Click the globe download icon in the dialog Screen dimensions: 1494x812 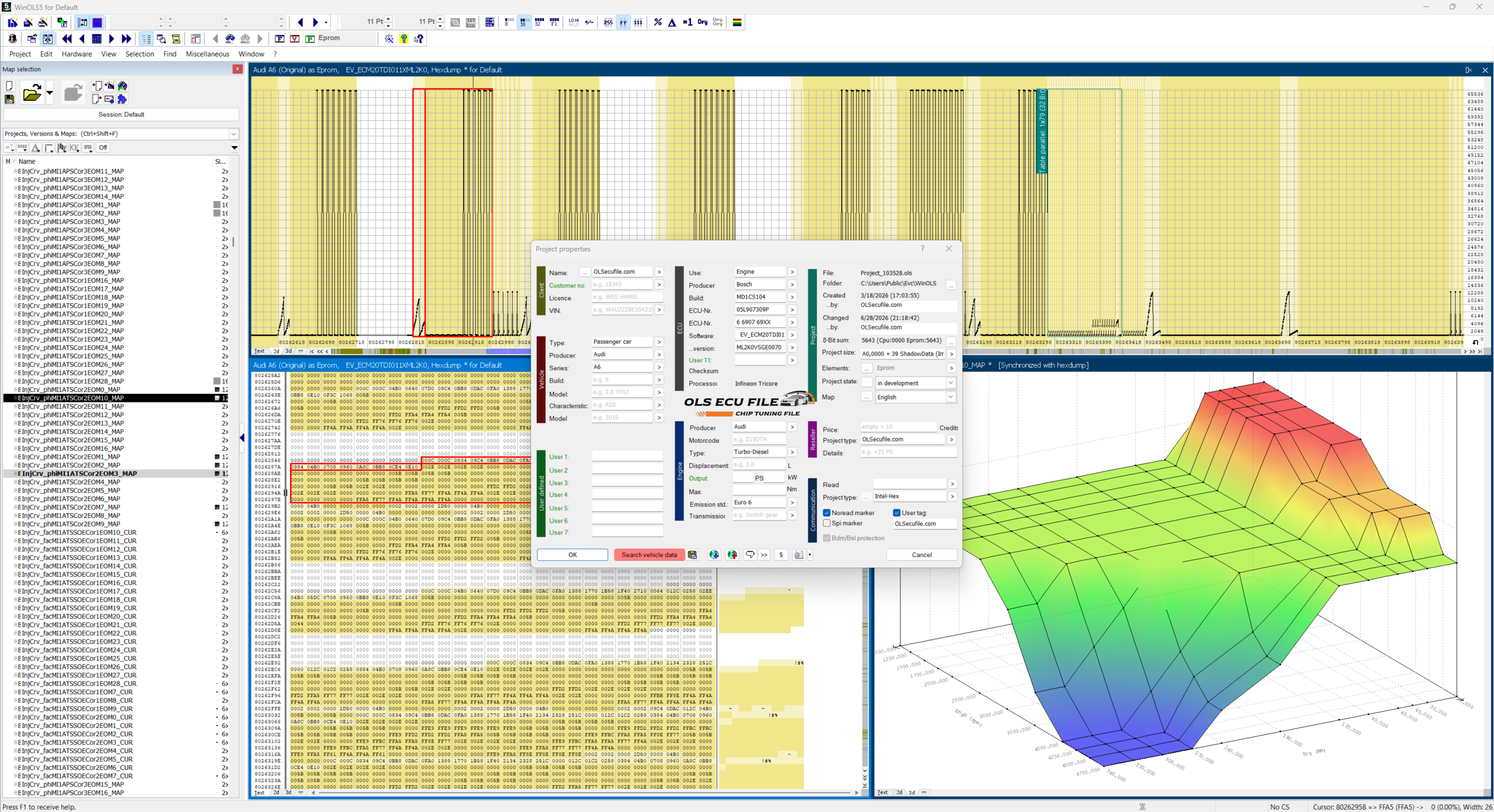coord(714,555)
